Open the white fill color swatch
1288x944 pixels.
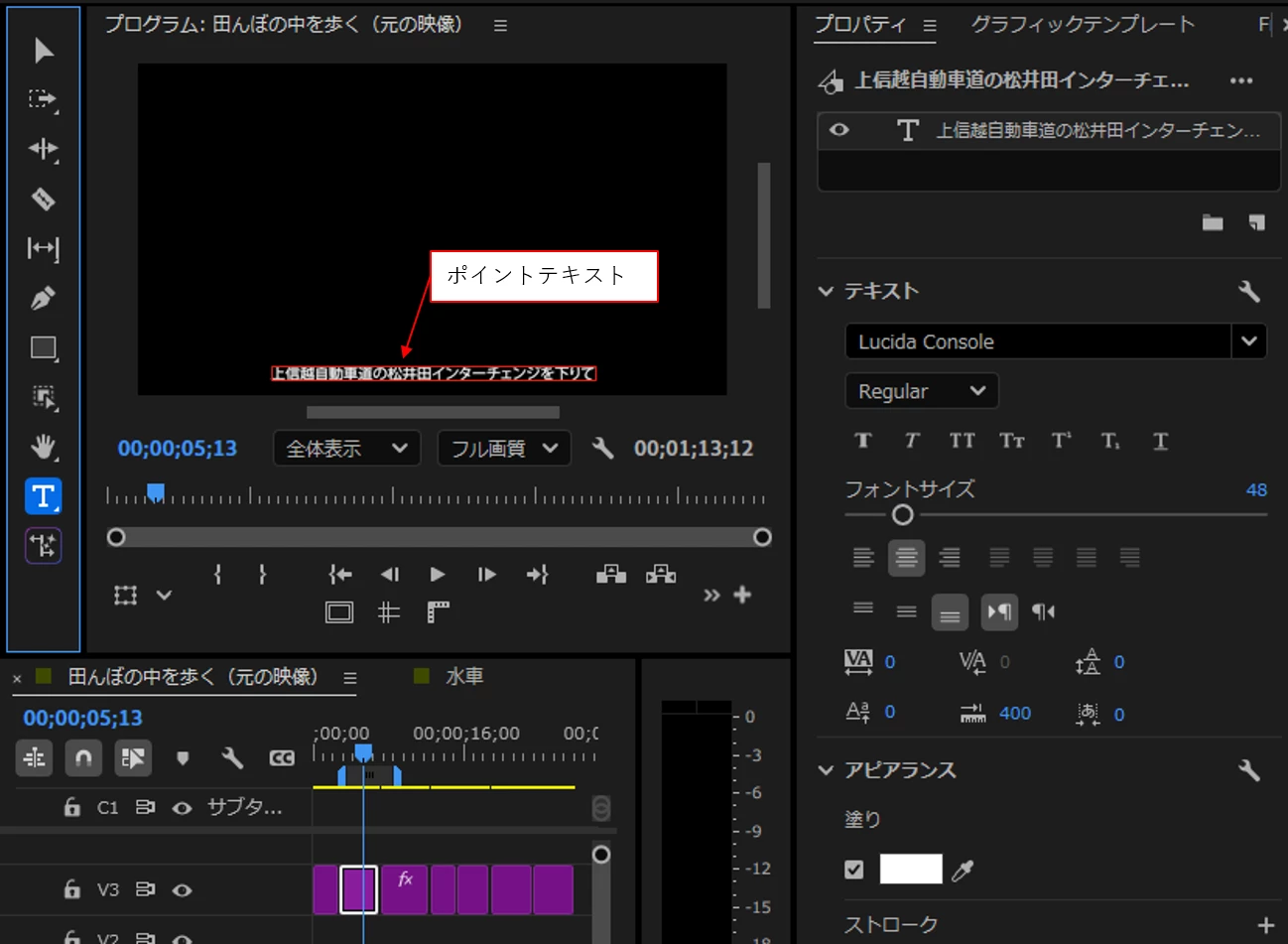click(911, 870)
